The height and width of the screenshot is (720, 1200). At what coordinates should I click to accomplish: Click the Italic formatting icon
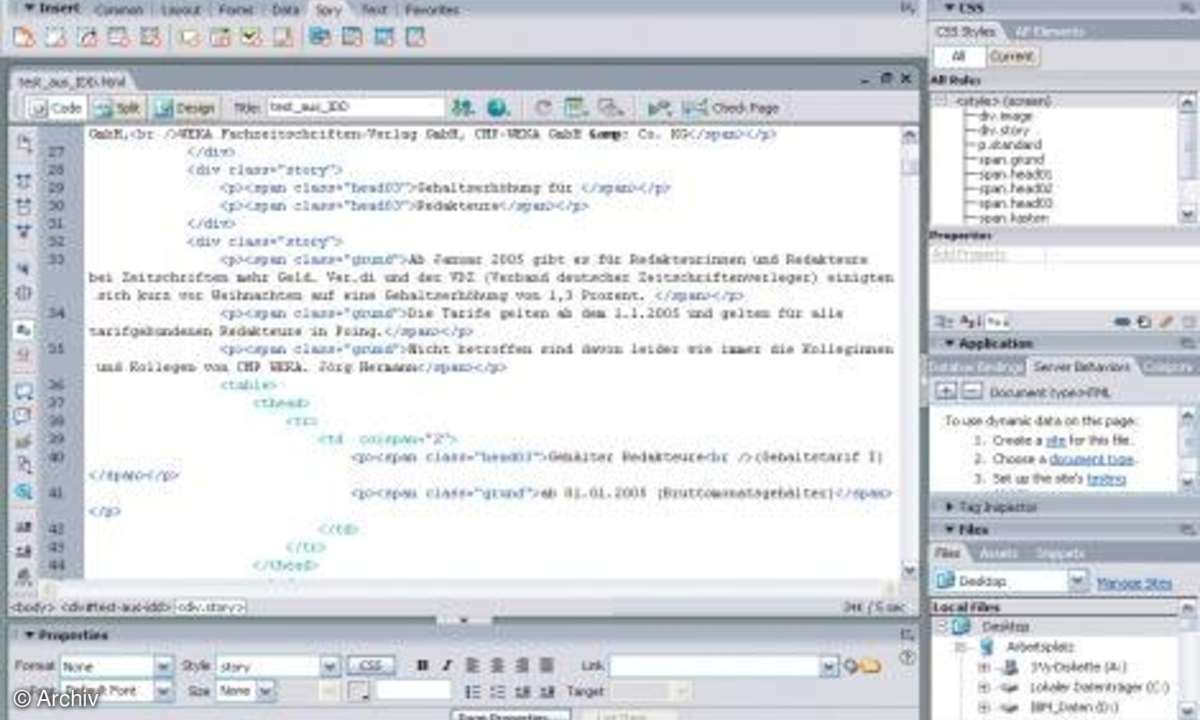(x=447, y=666)
